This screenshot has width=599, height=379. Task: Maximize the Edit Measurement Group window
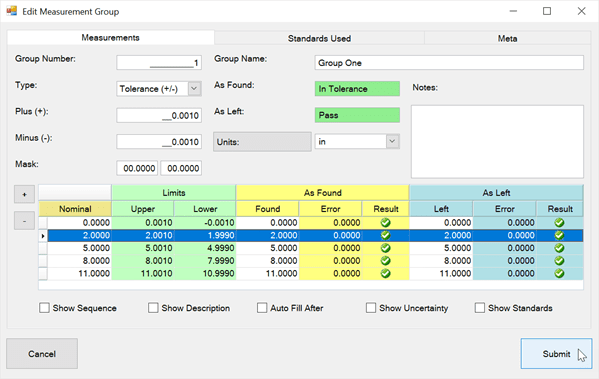547,11
